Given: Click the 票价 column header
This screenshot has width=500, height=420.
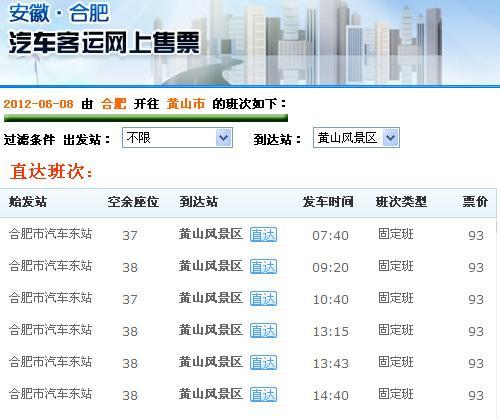Looking at the screenshot, I should point(475,202).
